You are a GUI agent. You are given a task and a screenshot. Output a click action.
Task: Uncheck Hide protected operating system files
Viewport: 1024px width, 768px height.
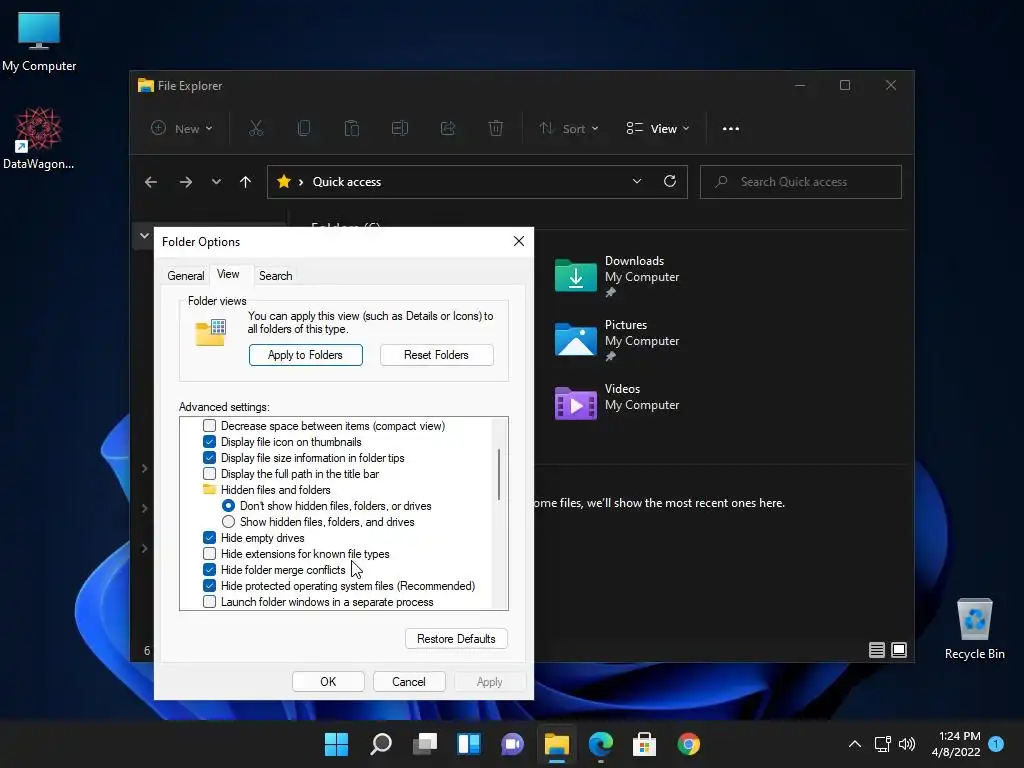tap(210, 586)
